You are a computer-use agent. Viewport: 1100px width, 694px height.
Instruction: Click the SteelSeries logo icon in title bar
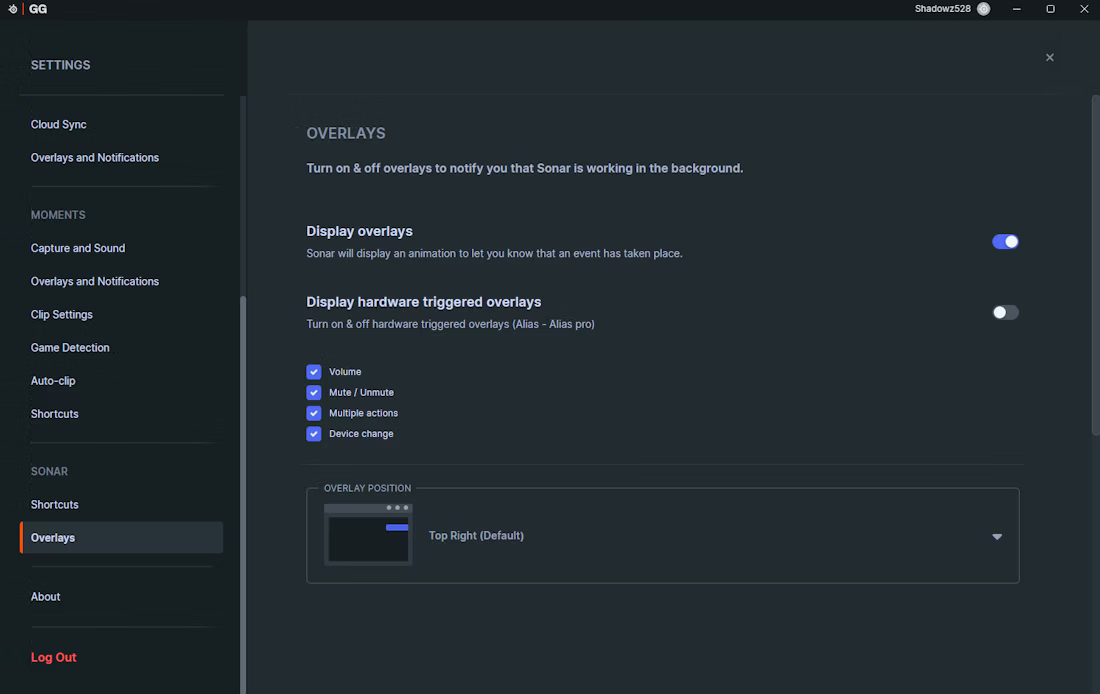(x=13, y=9)
